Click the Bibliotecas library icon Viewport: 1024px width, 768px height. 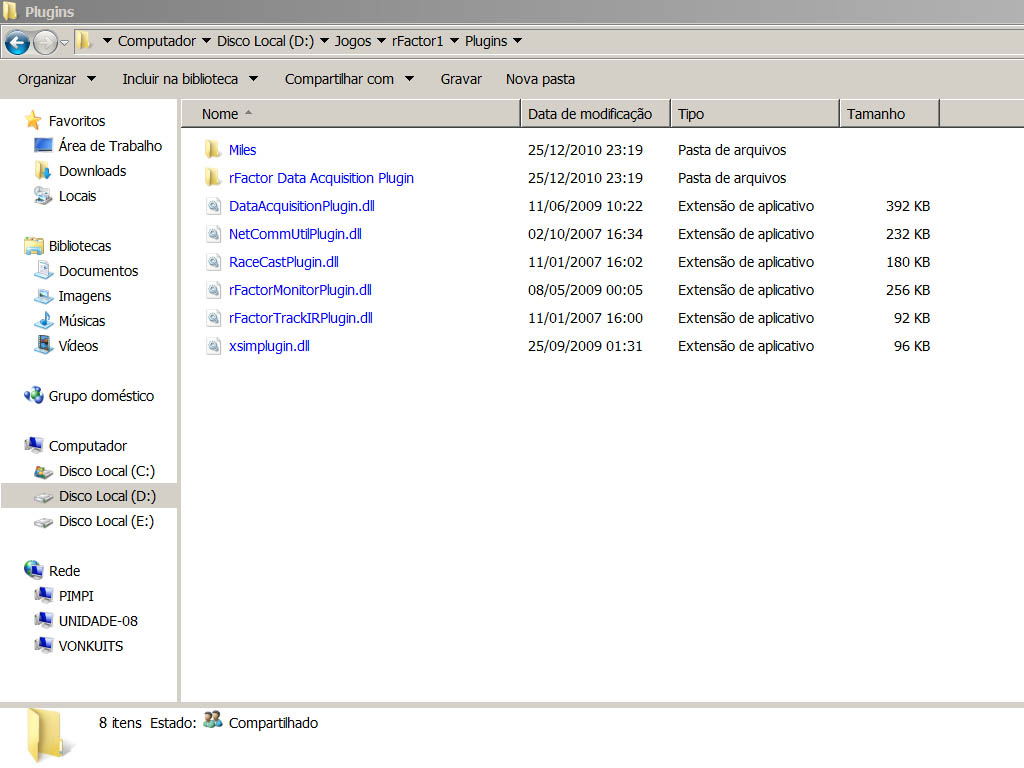[x=33, y=246]
